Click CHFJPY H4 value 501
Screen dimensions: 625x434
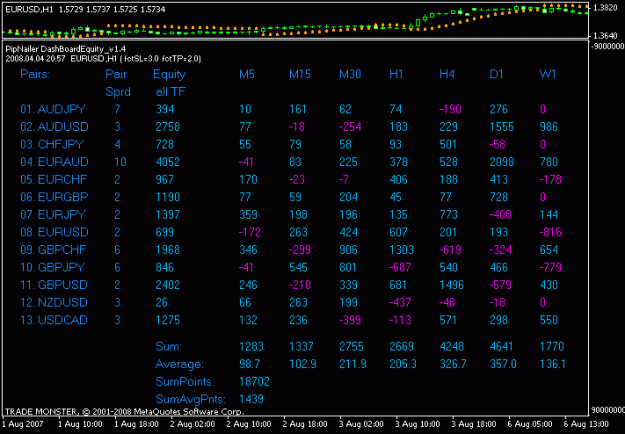(x=448, y=144)
